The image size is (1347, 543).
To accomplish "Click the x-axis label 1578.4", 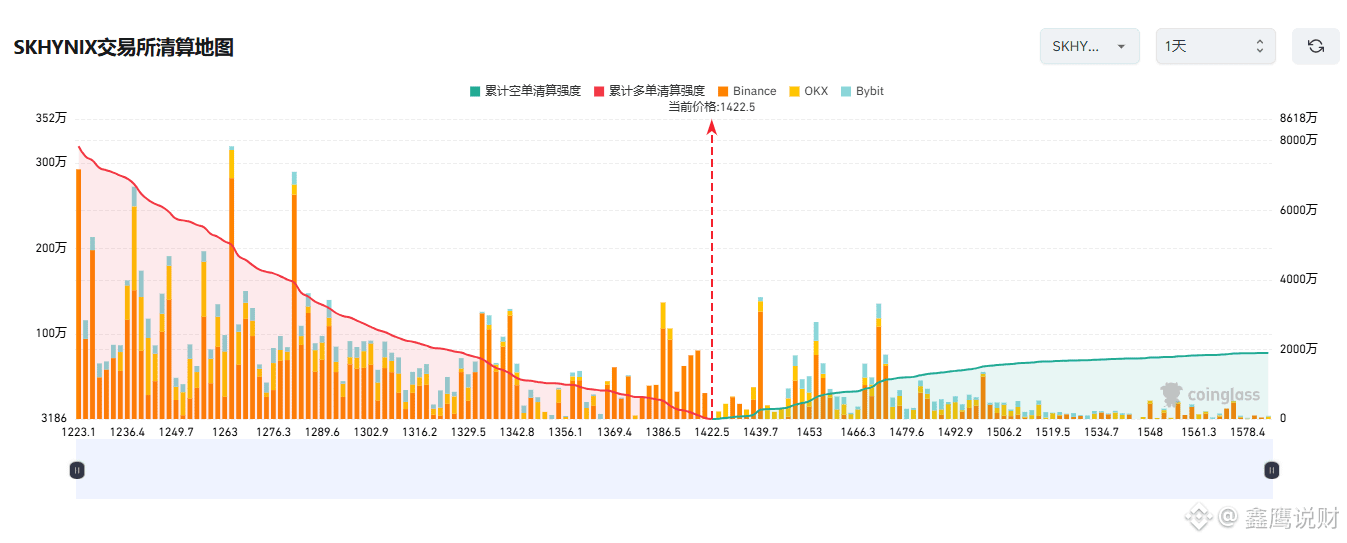I will (x=1248, y=432).
